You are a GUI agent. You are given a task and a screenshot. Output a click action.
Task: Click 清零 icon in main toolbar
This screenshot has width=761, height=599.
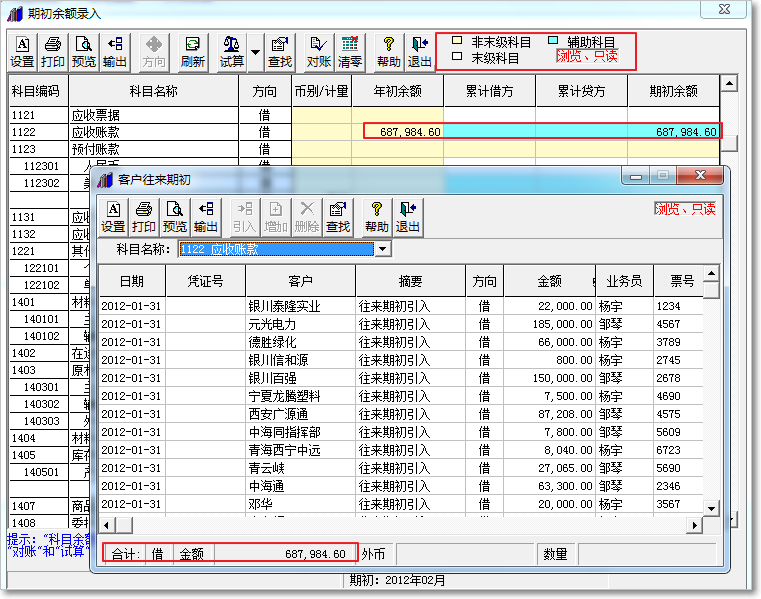(349, 52)
